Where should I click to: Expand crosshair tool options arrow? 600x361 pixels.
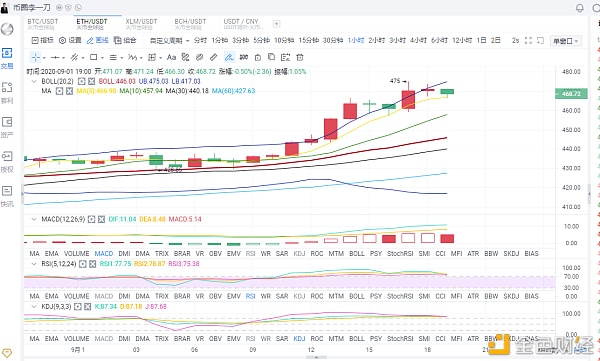click(x=44, y=58)
